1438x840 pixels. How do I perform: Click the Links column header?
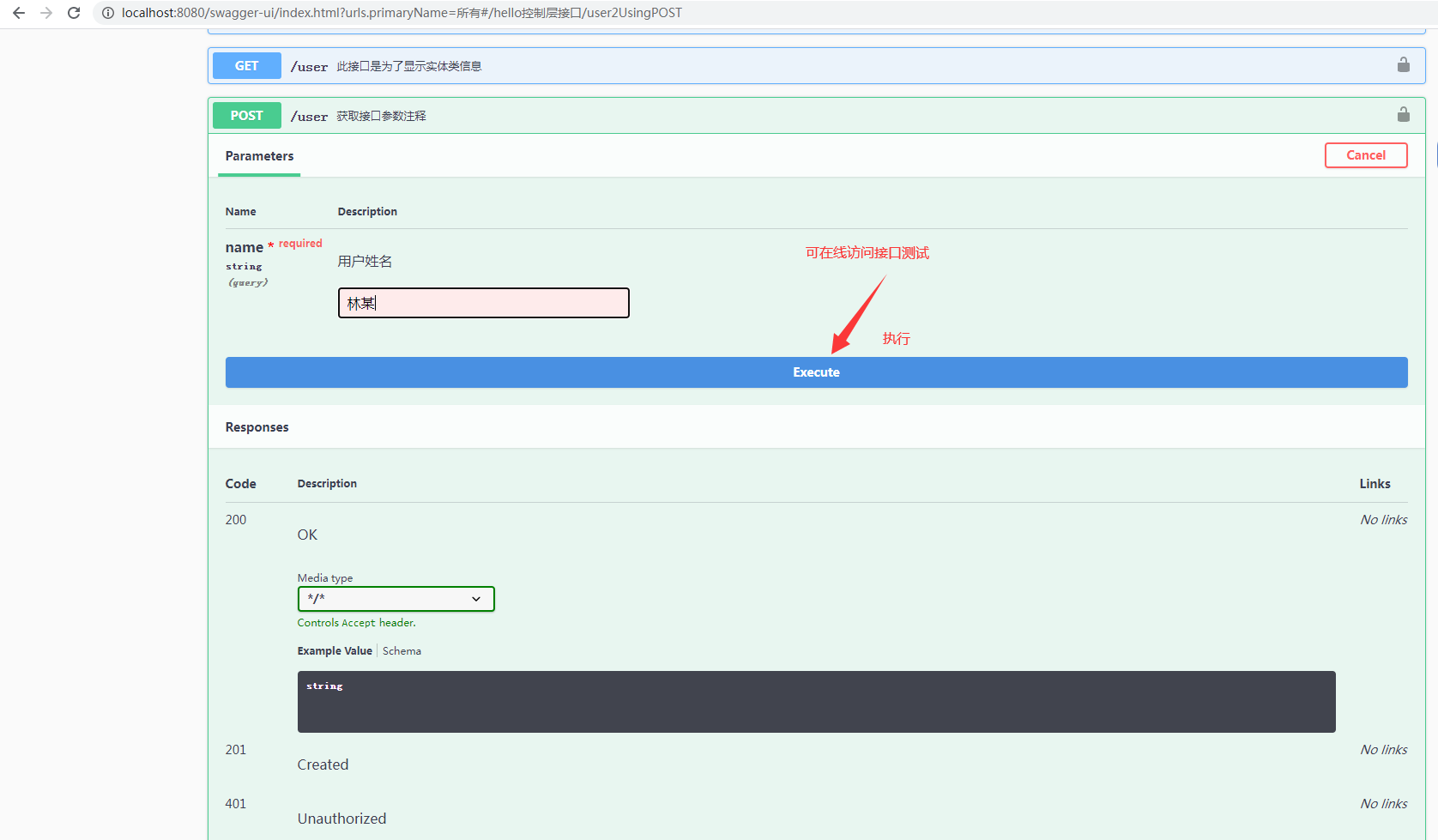click(x=1375, y=484)
